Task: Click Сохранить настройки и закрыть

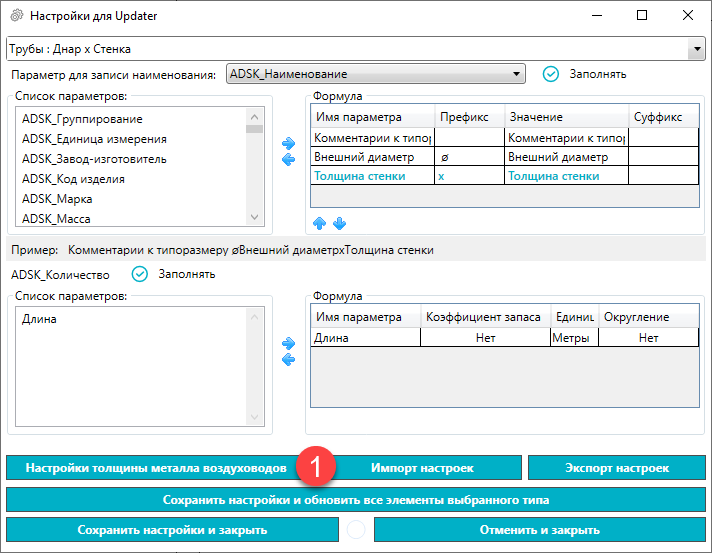Action: coord(172,530)
